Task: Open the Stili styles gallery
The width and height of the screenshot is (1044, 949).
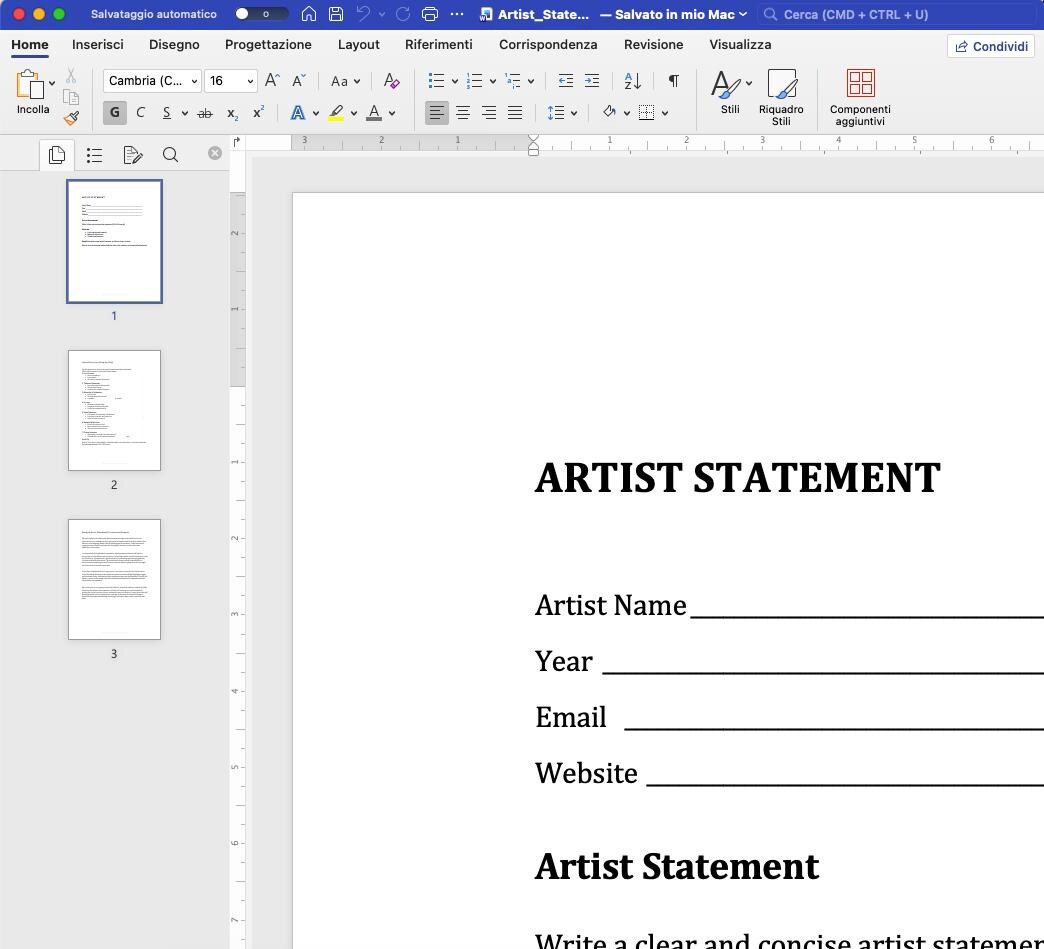Action: [x=730, y=92]
